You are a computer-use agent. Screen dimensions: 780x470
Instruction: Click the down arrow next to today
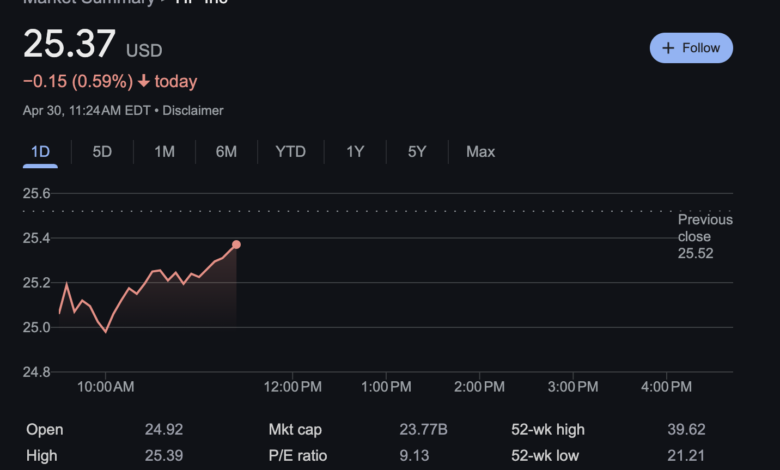click(144, 81)
